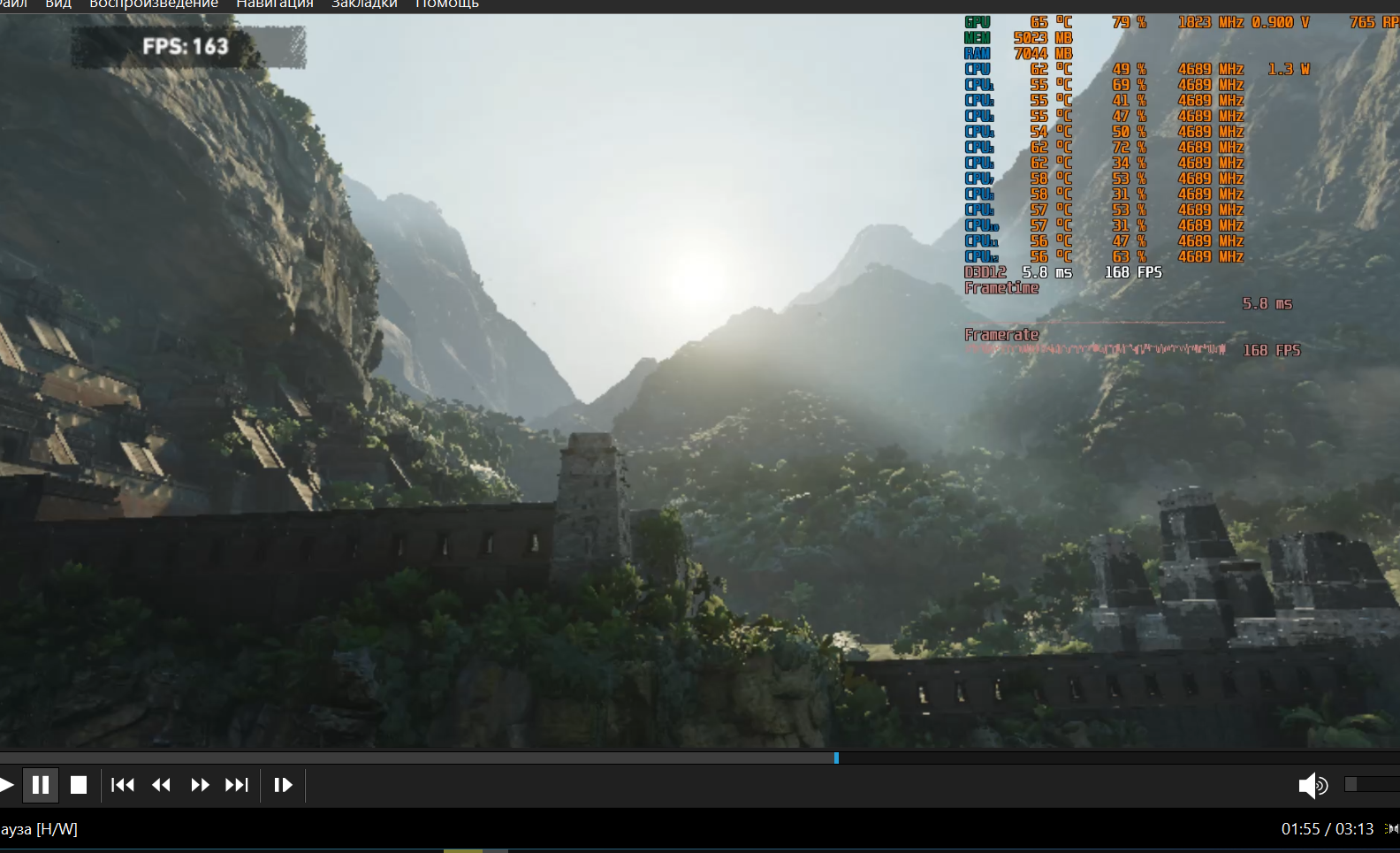This screenshot has height=853, width=1400.
Task: Adjust the volume slider handle
Action: coord(1351,784)
